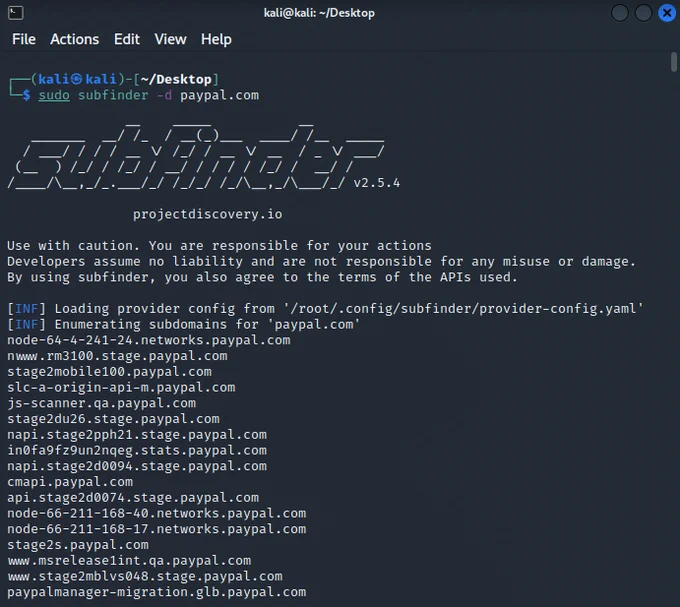Click 'napi.stage2d0094.stage.paypal.com' line
Image resolution: width=680 pixels, height=607 pixels.
(137, 466)
